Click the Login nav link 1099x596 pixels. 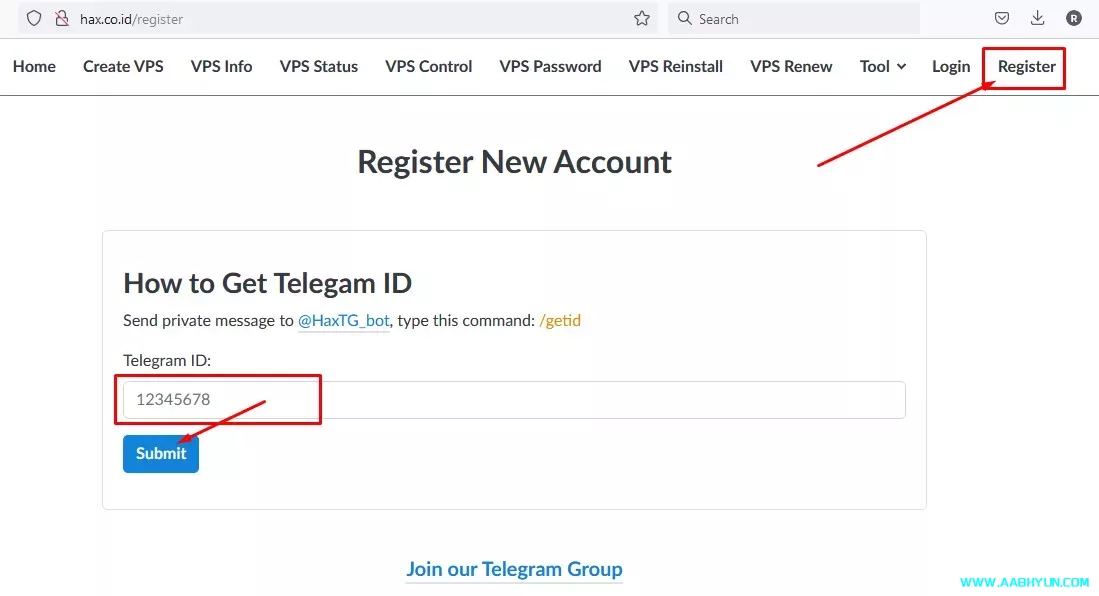950,66
